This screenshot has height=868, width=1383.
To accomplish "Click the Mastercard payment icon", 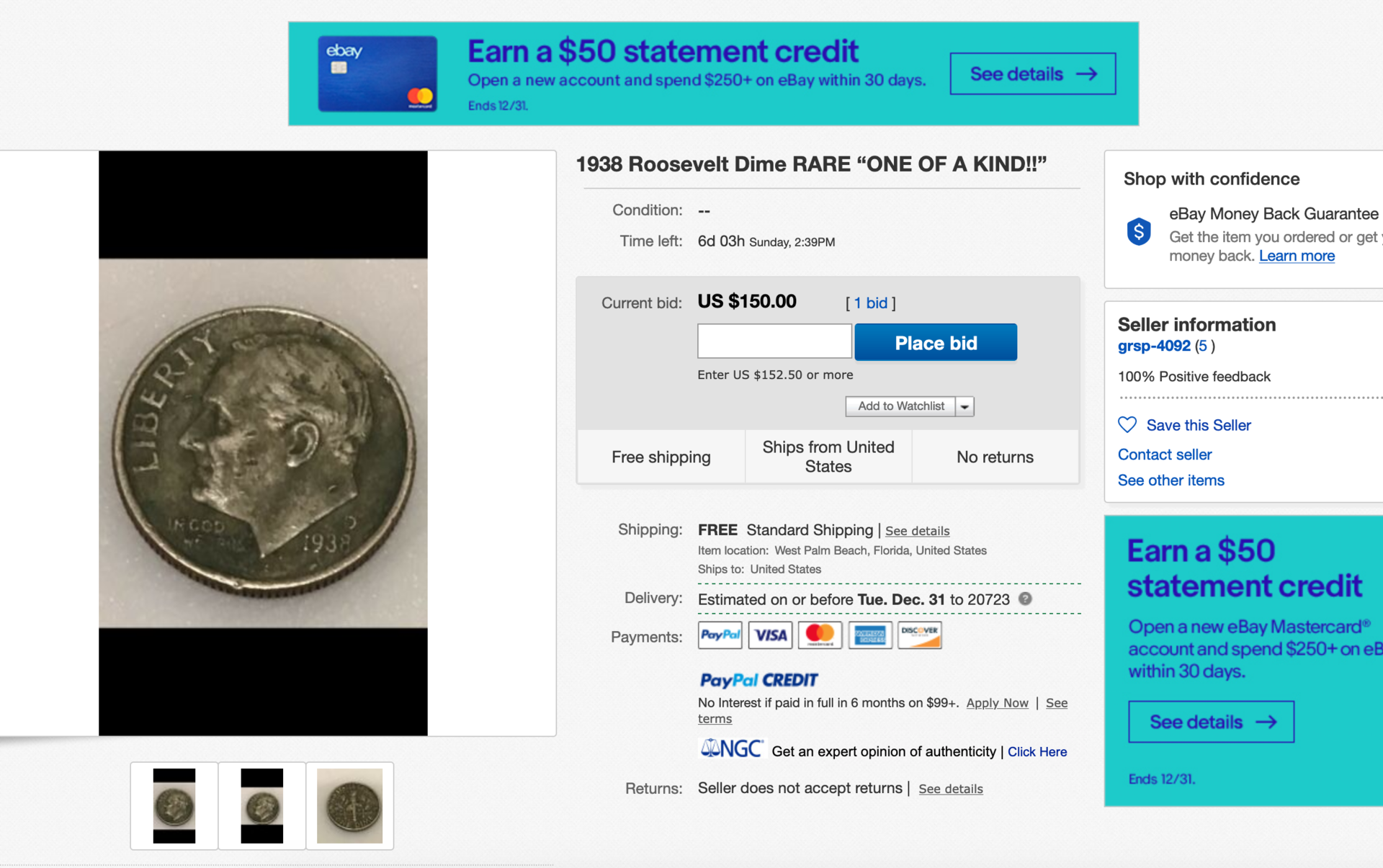I will [x=820, y=635].
